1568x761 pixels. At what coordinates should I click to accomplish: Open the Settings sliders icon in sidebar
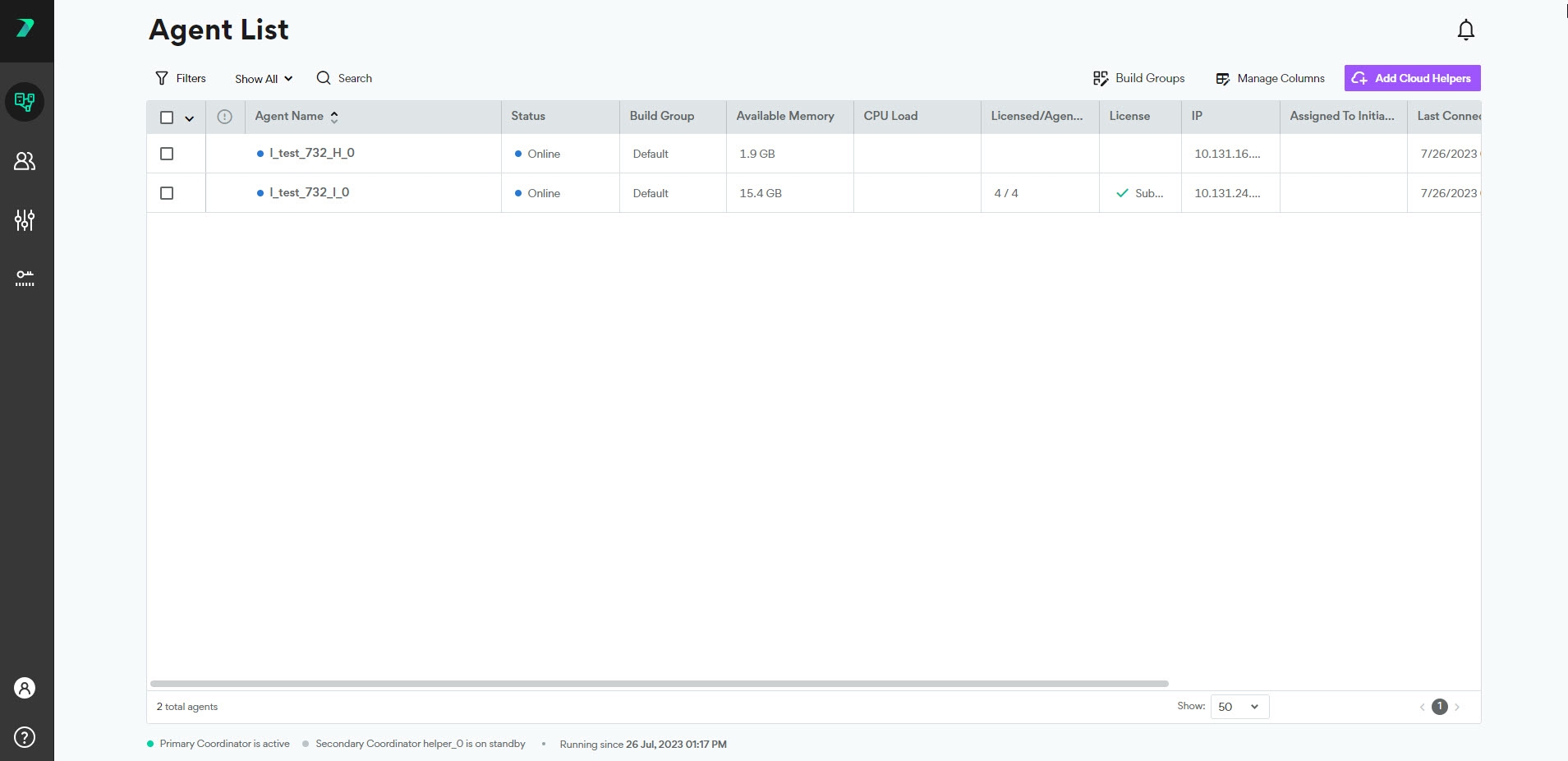(x=25, y=219)
